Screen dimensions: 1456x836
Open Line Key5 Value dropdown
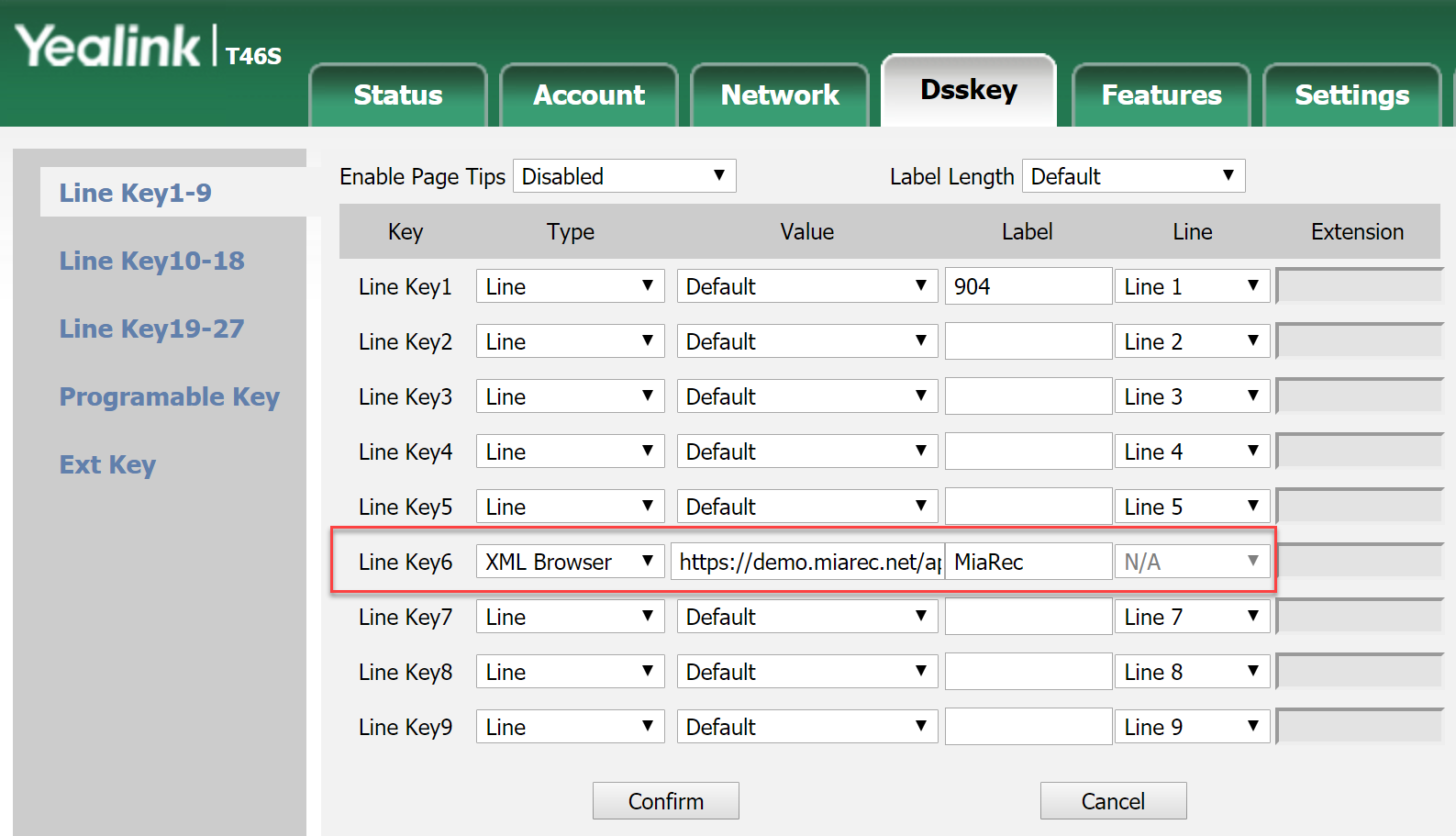[x=807, y=507]
